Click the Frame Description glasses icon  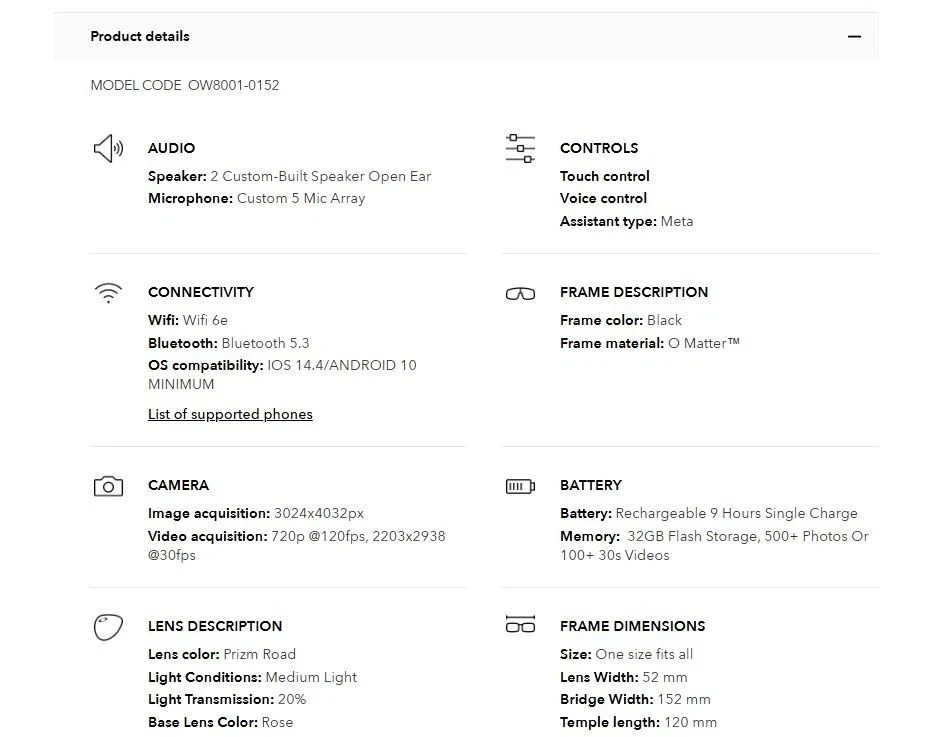[520, 294]
